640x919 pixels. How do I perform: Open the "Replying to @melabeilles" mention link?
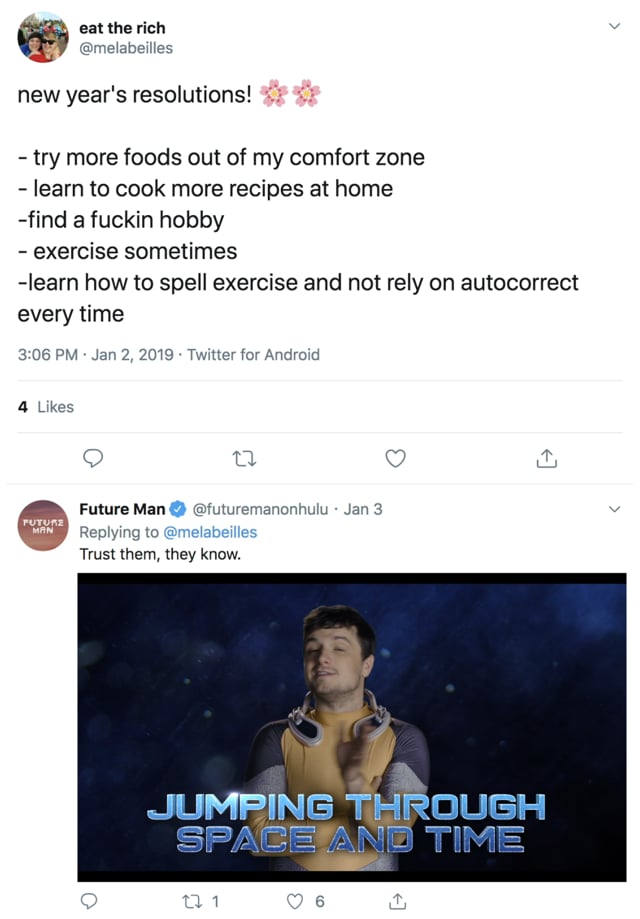coord(210,532)
